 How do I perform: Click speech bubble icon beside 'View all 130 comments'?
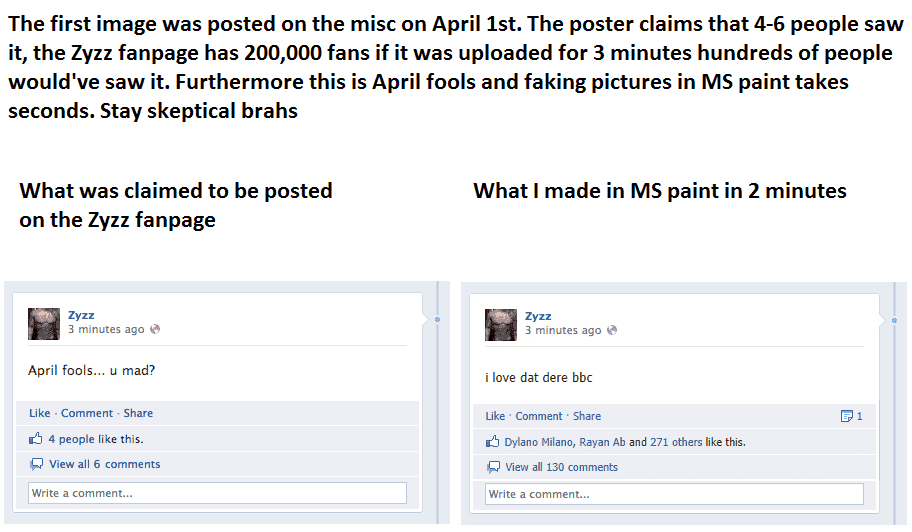[x=493, y=467]
